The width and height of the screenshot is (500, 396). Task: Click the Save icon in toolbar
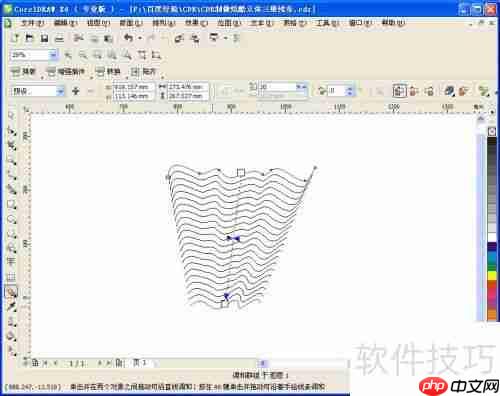click(x=44, y=38)
